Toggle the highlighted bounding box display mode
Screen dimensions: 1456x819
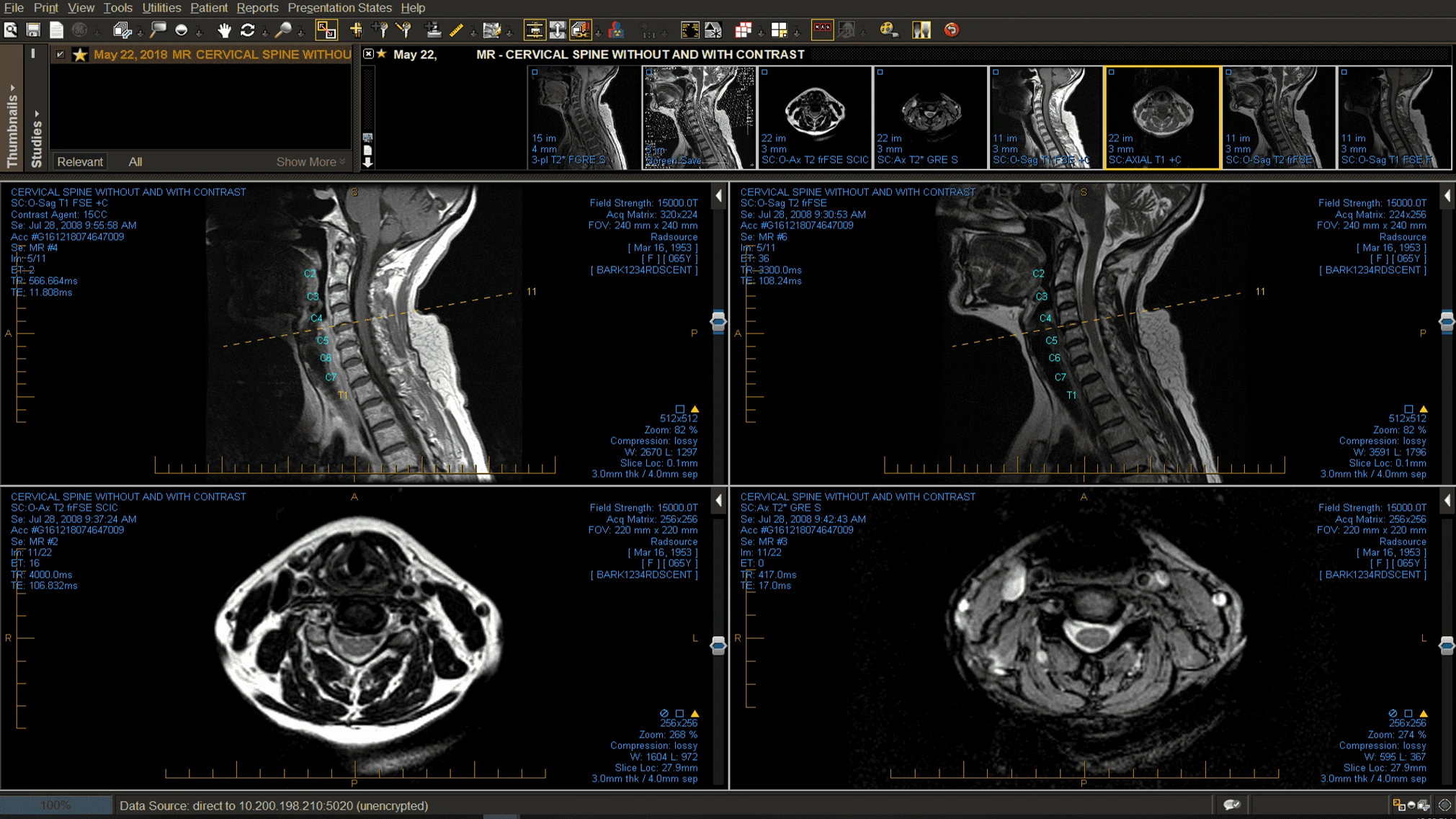pyautogui.click(x=327, y=31)
